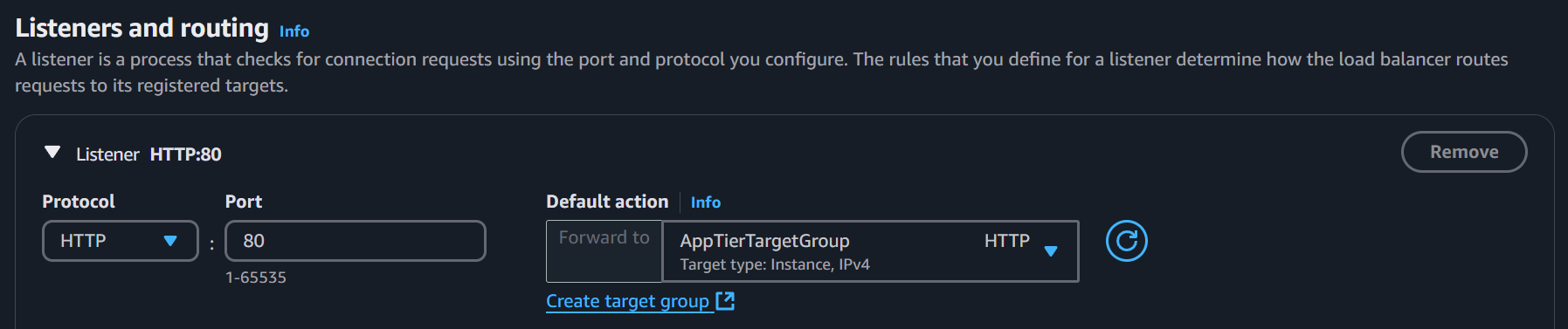Image resolution: width=1568 pixels, height=329 pixels.
Task: Click the arrow beside HTTP in target group selector
Action: [1051, 251]
